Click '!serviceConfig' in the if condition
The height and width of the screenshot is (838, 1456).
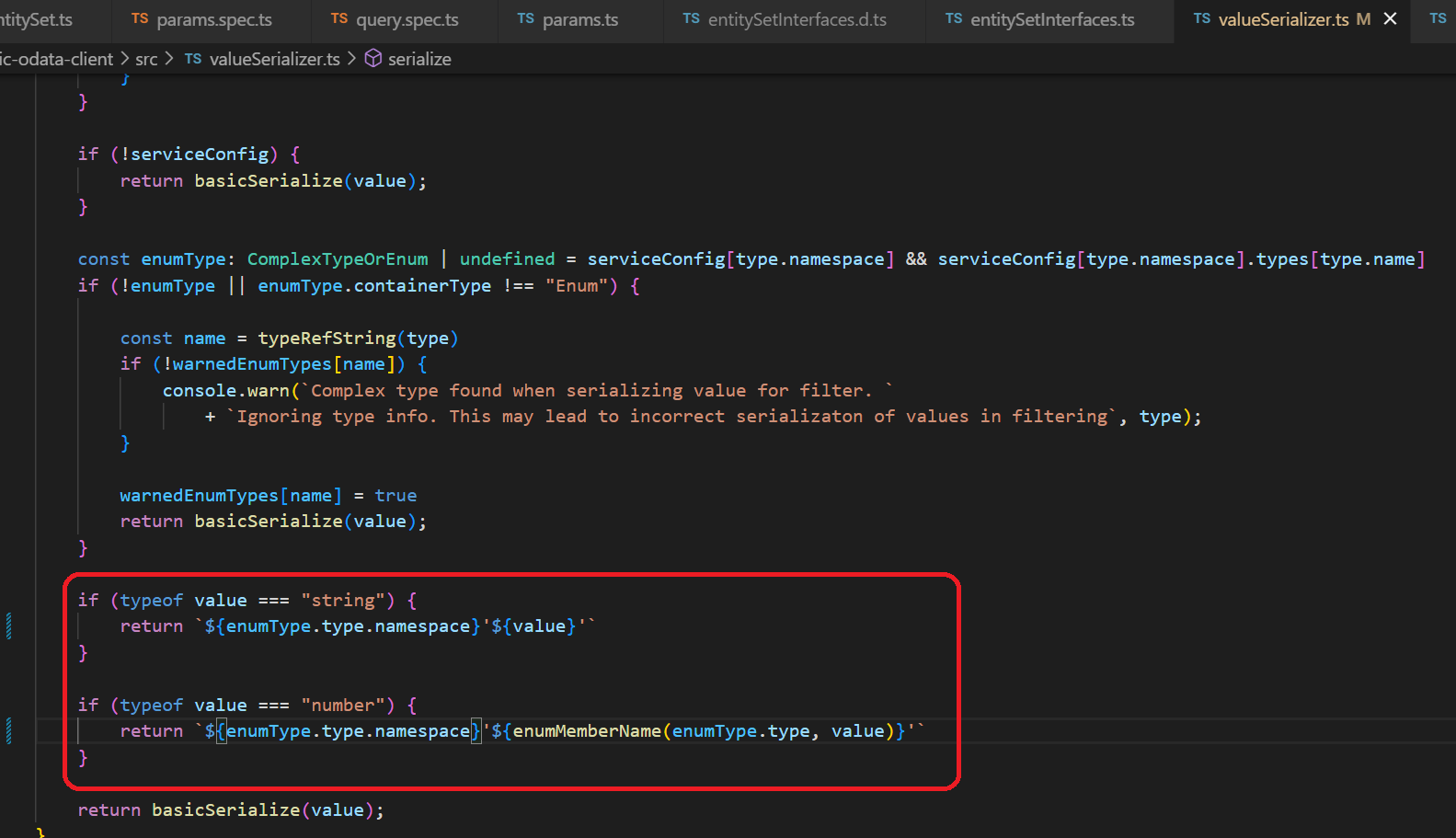pos(195,155)
